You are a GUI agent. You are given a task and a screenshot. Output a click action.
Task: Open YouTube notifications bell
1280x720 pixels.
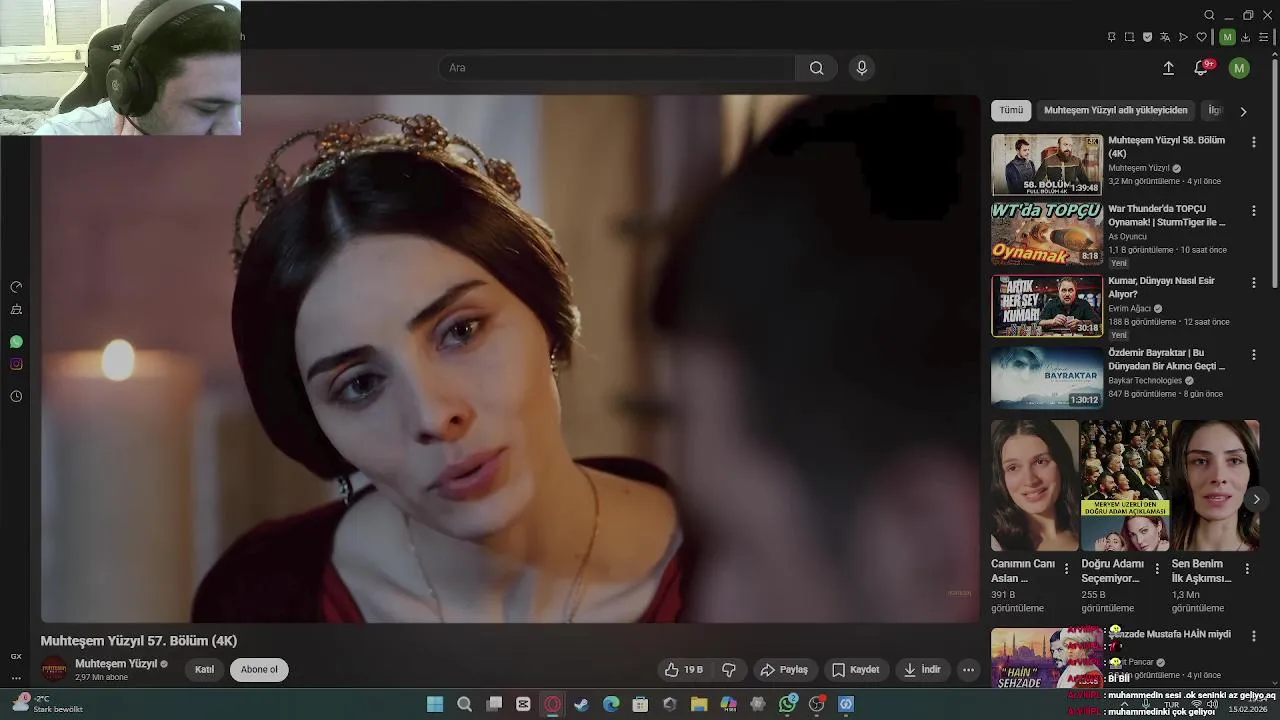click(1201, 68)
